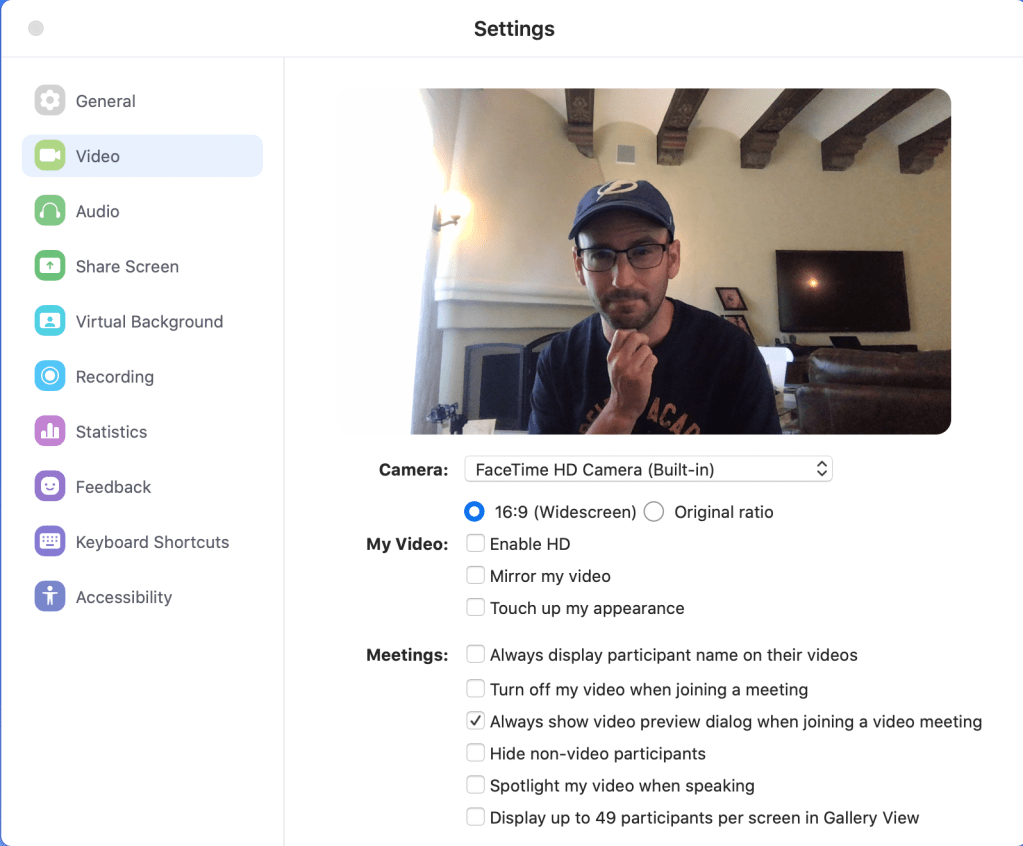Open Share Screen settings icon
The height and width of the screenshot is (846, 1023).
(x=50, y=266)
